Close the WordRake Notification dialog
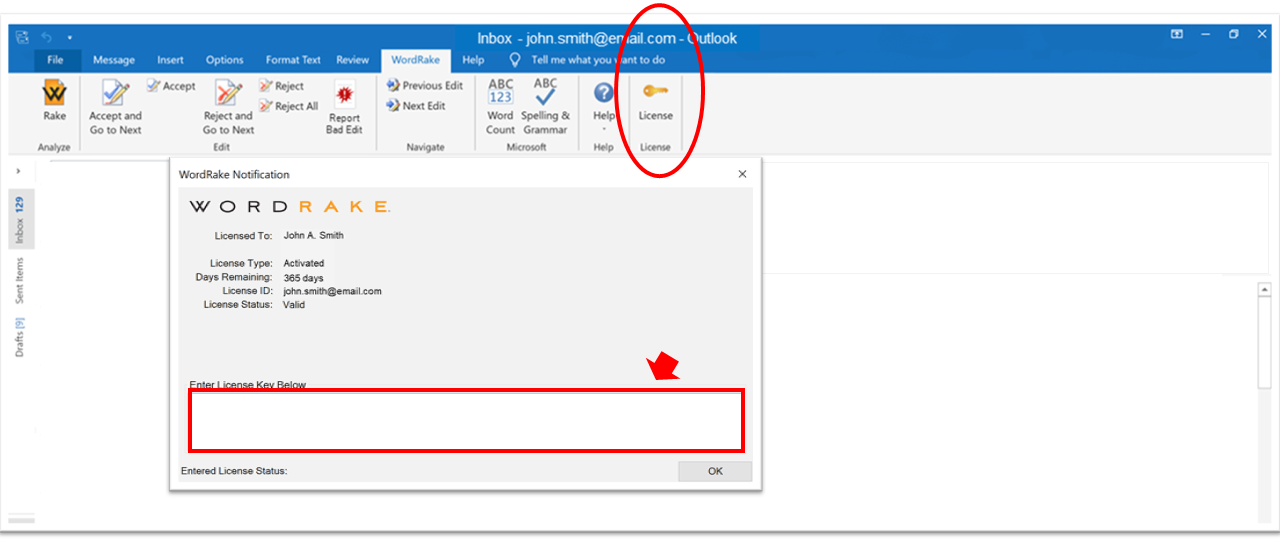 click(x=742, y=174)
